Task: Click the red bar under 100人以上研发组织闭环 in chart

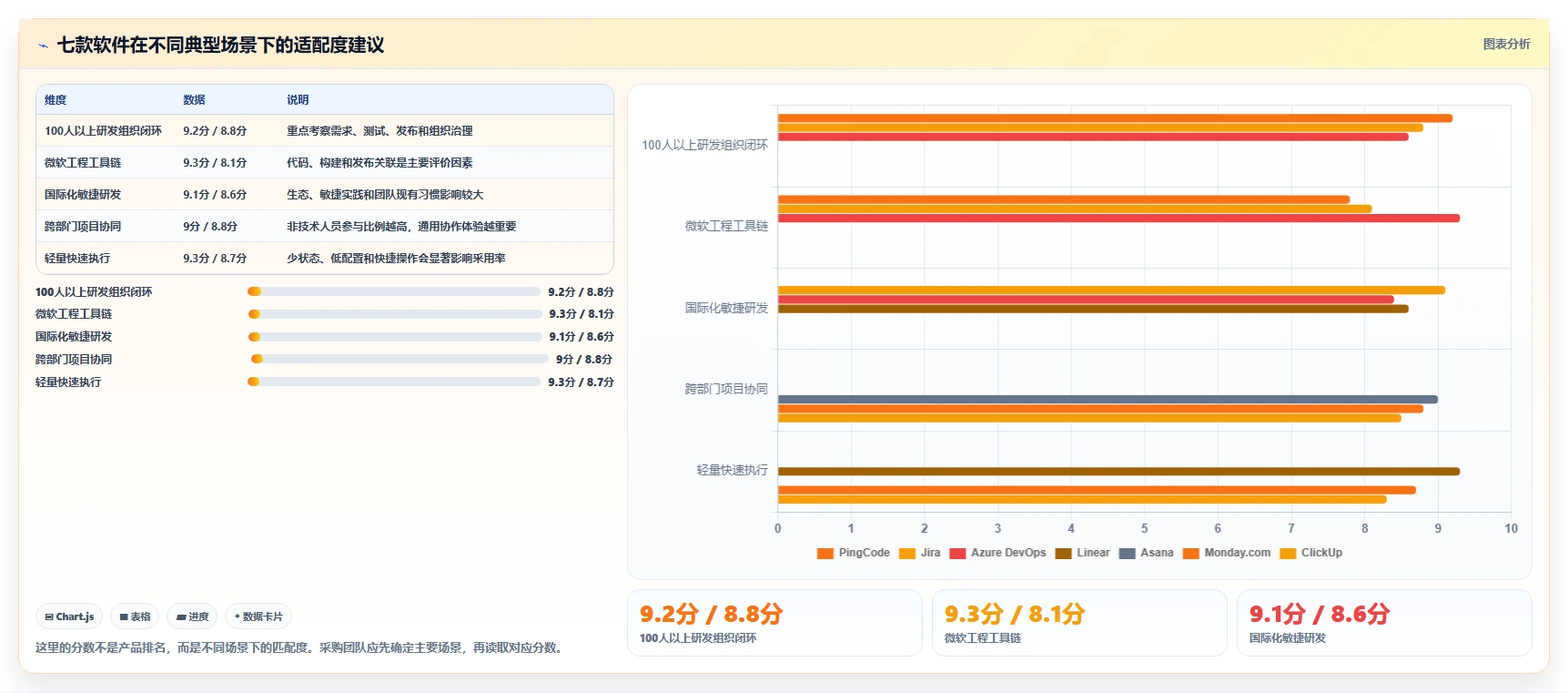Action: (x=1093, y=137)
